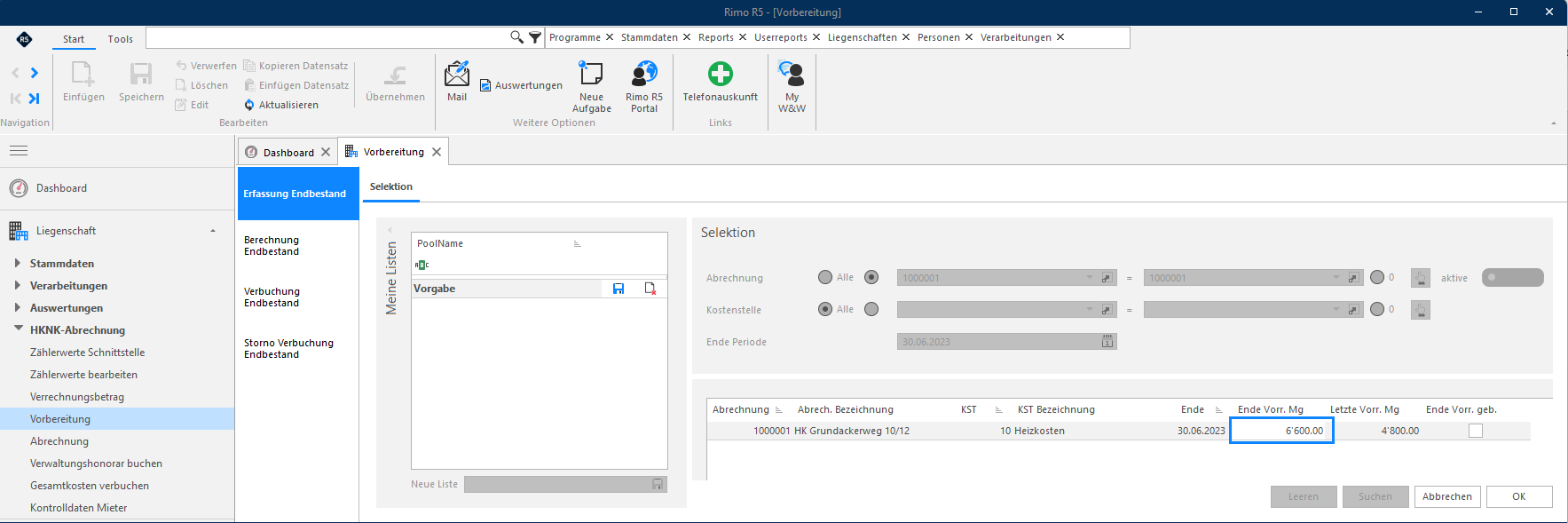
Task: Click the Rimo R5 application logo
Action: (24, 39)
